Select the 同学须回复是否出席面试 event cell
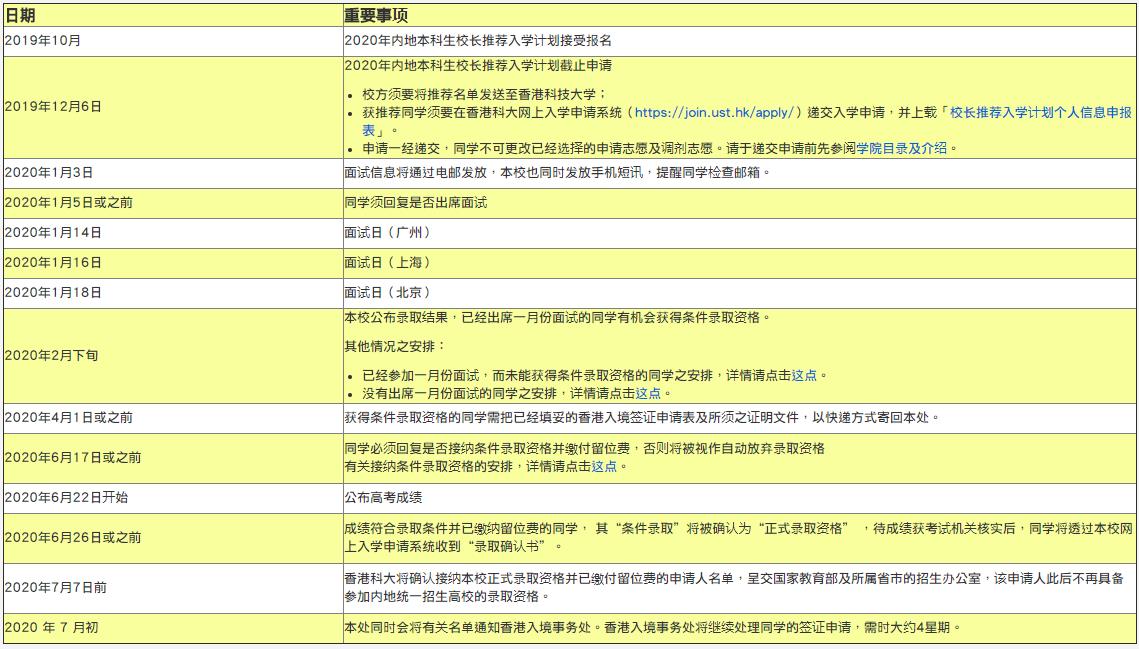This screenshot has height=649, width=1139. coord(420,203)
